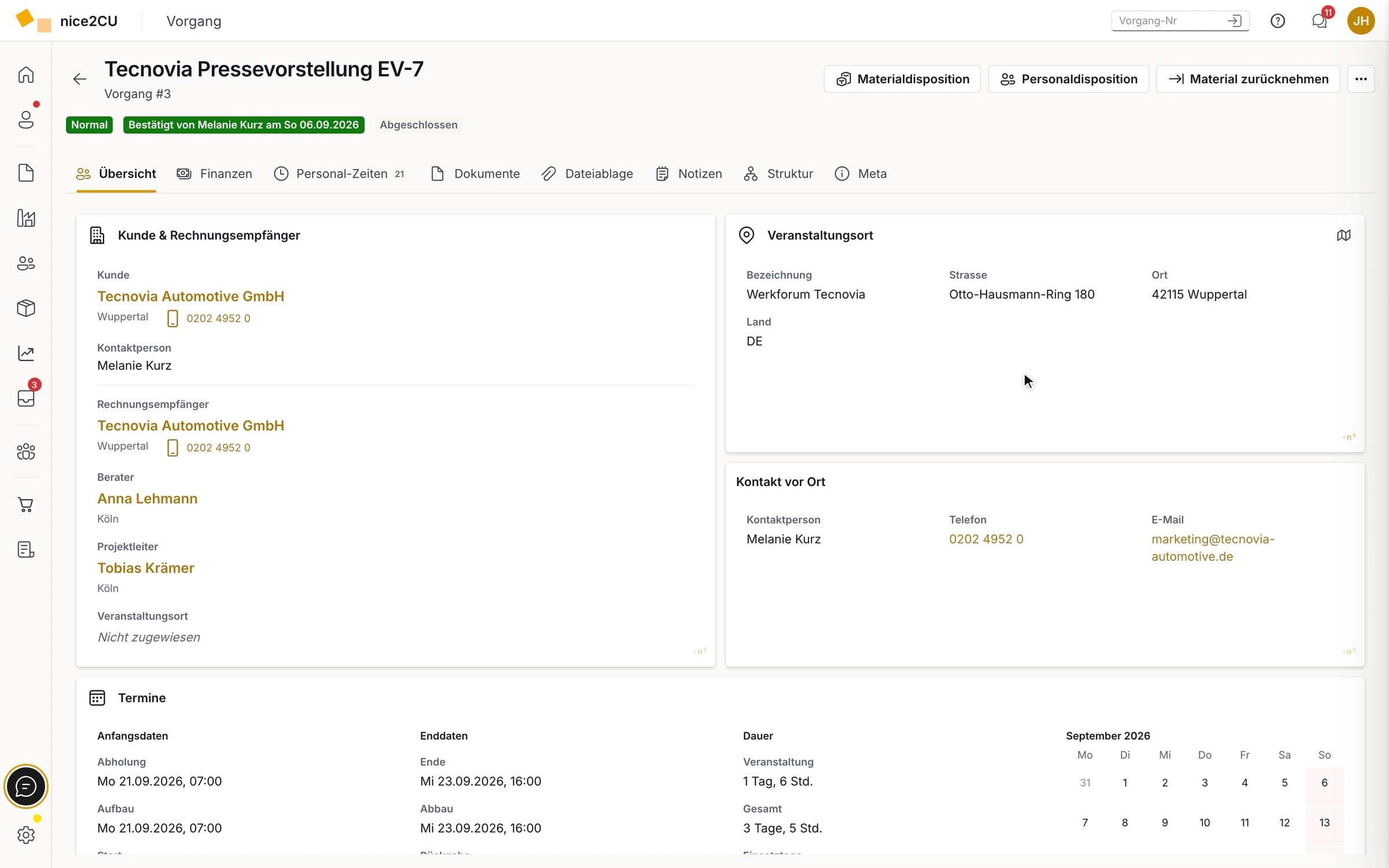Select September 13 in the calendar
The image size is (1389, 868).
(x=1324, y=822)
